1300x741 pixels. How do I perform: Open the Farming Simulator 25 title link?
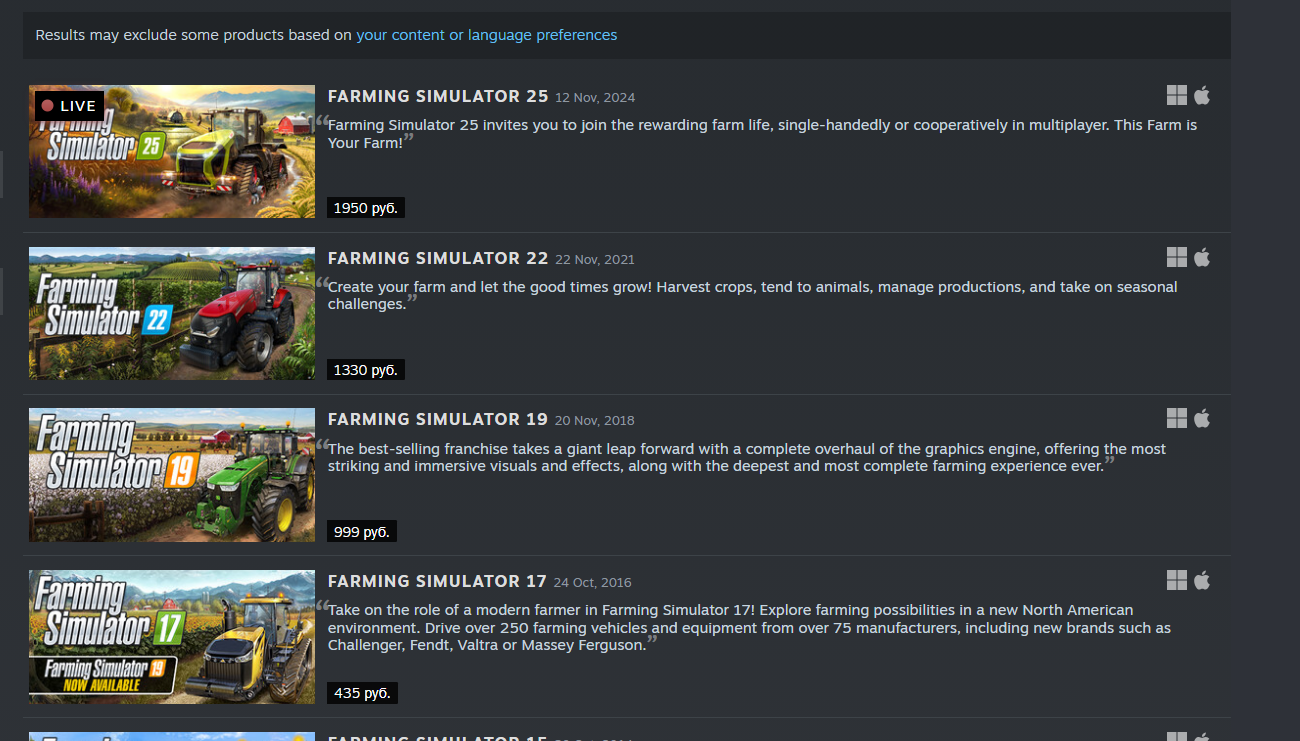point(438,96)
